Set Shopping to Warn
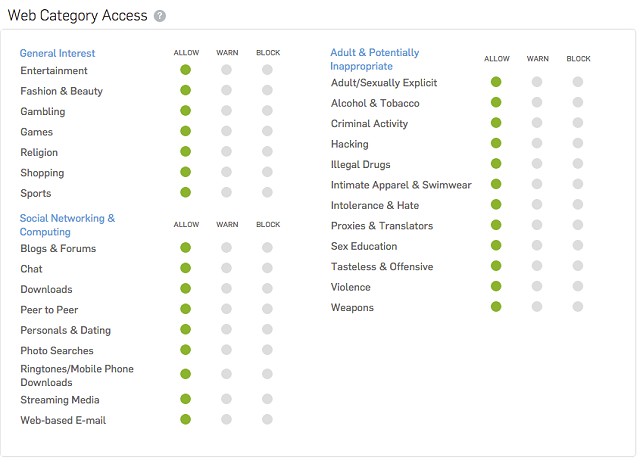 (x=226, y=172)
